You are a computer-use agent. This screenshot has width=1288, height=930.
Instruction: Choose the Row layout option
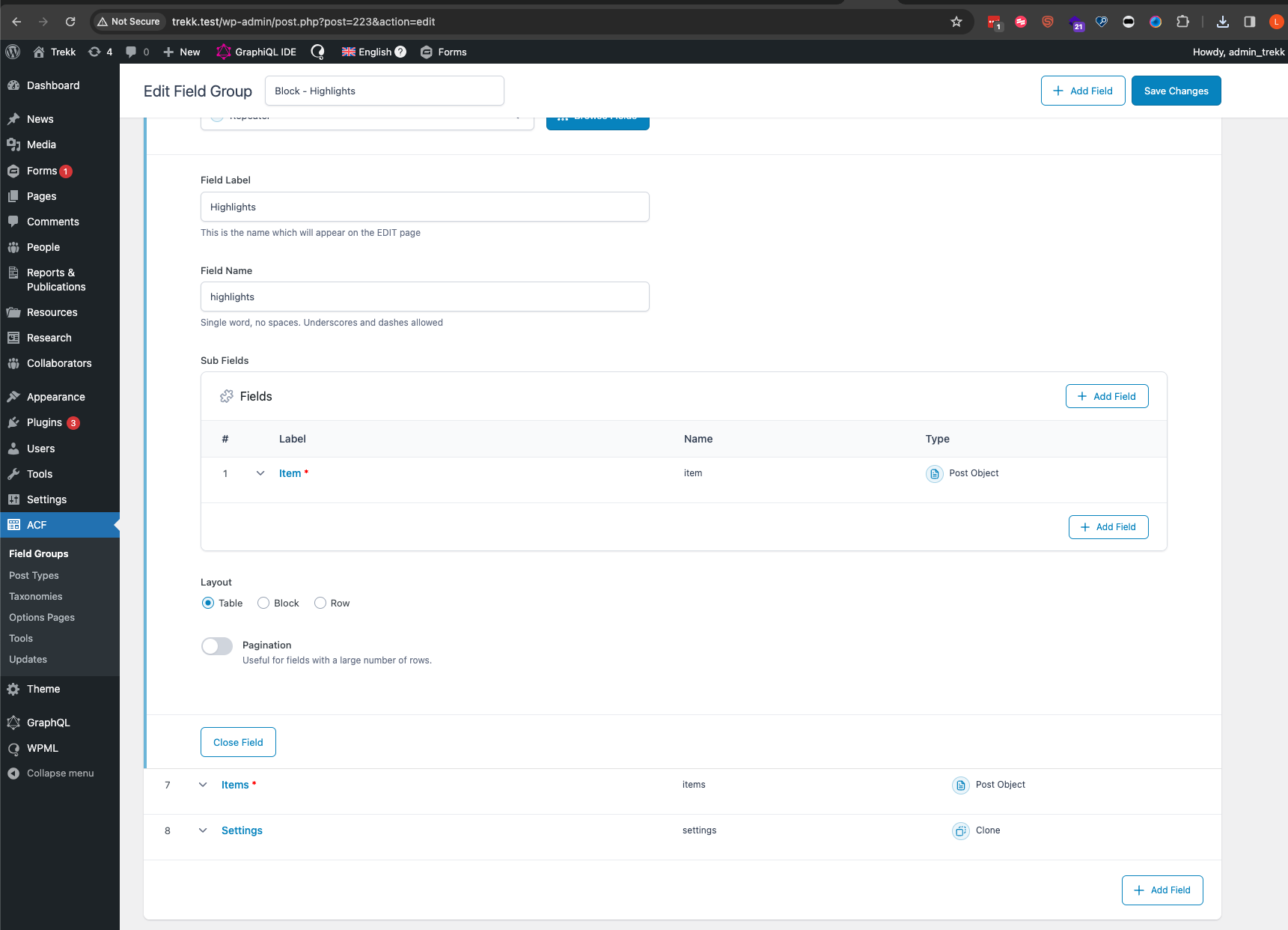tap(320, 603)
